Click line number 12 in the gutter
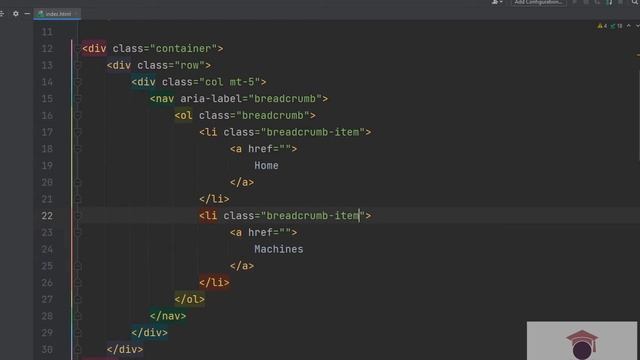 tap(47, 49)
